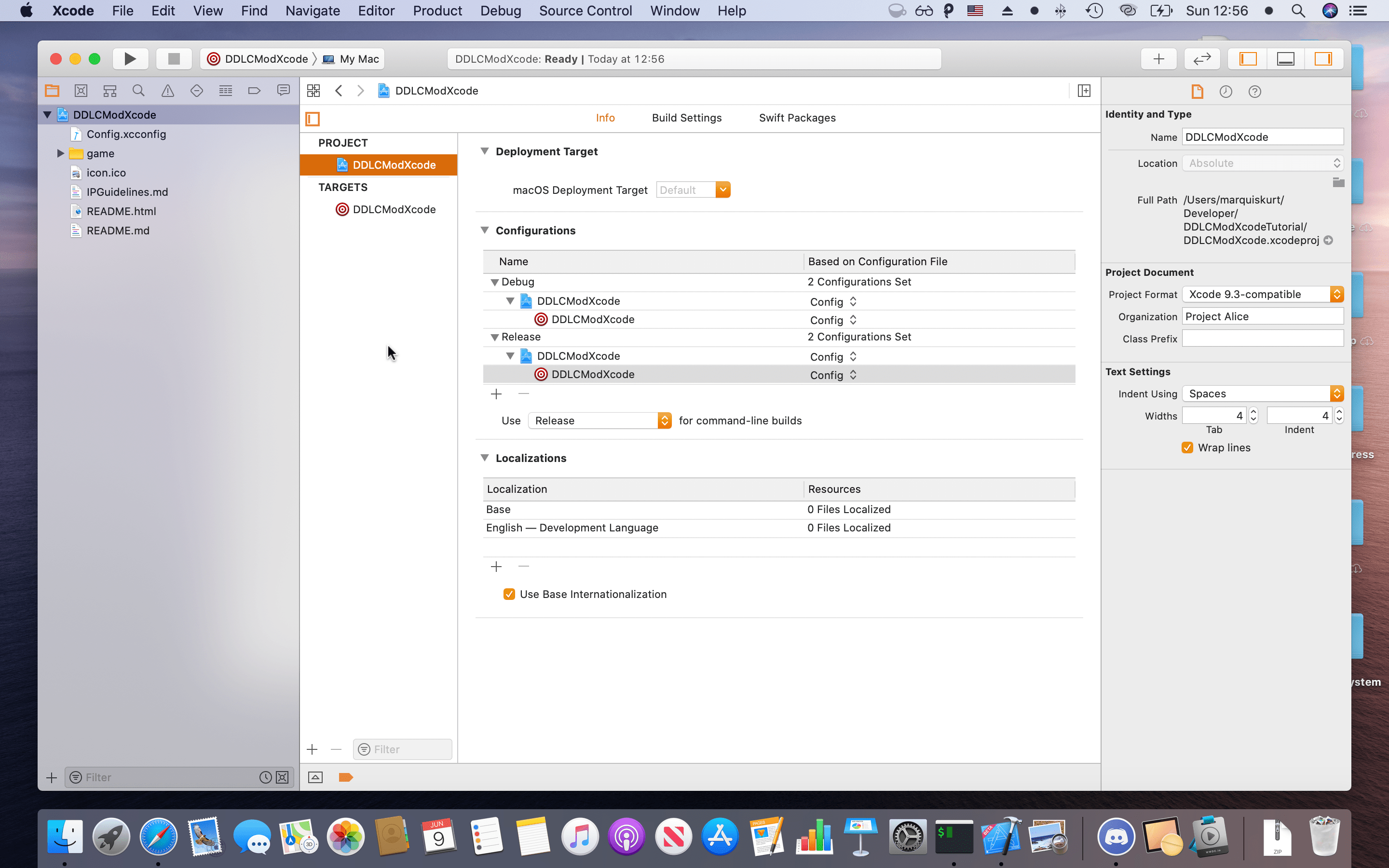Expand the game folder
The height and width of the screenshot is (868, 1389).
point(60,153)
